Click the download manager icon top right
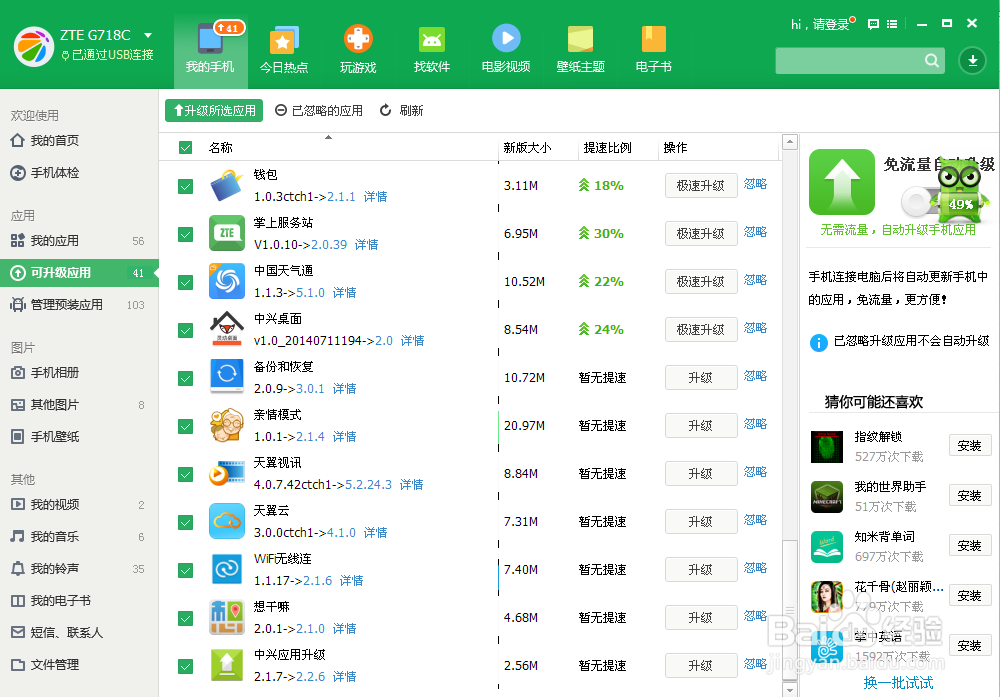Image resolution: width=1000 pixels, height=697 pixels. (971, 60)
